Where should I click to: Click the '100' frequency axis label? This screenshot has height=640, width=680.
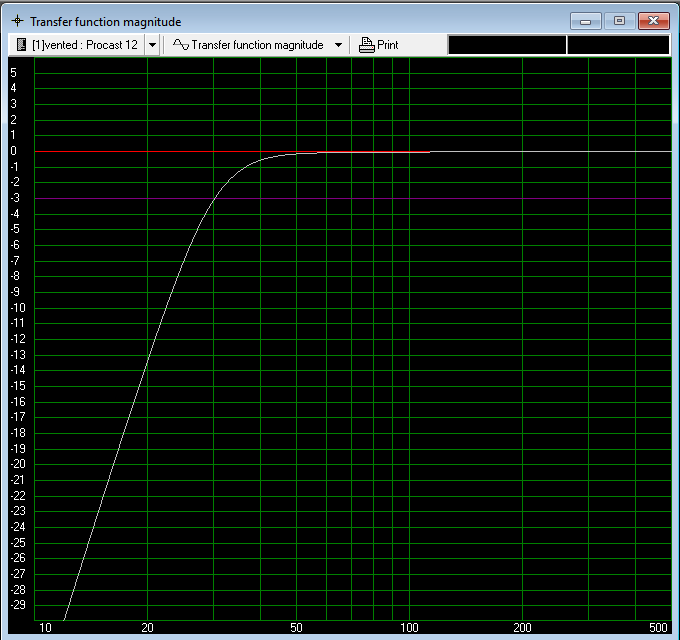(409, 628)
